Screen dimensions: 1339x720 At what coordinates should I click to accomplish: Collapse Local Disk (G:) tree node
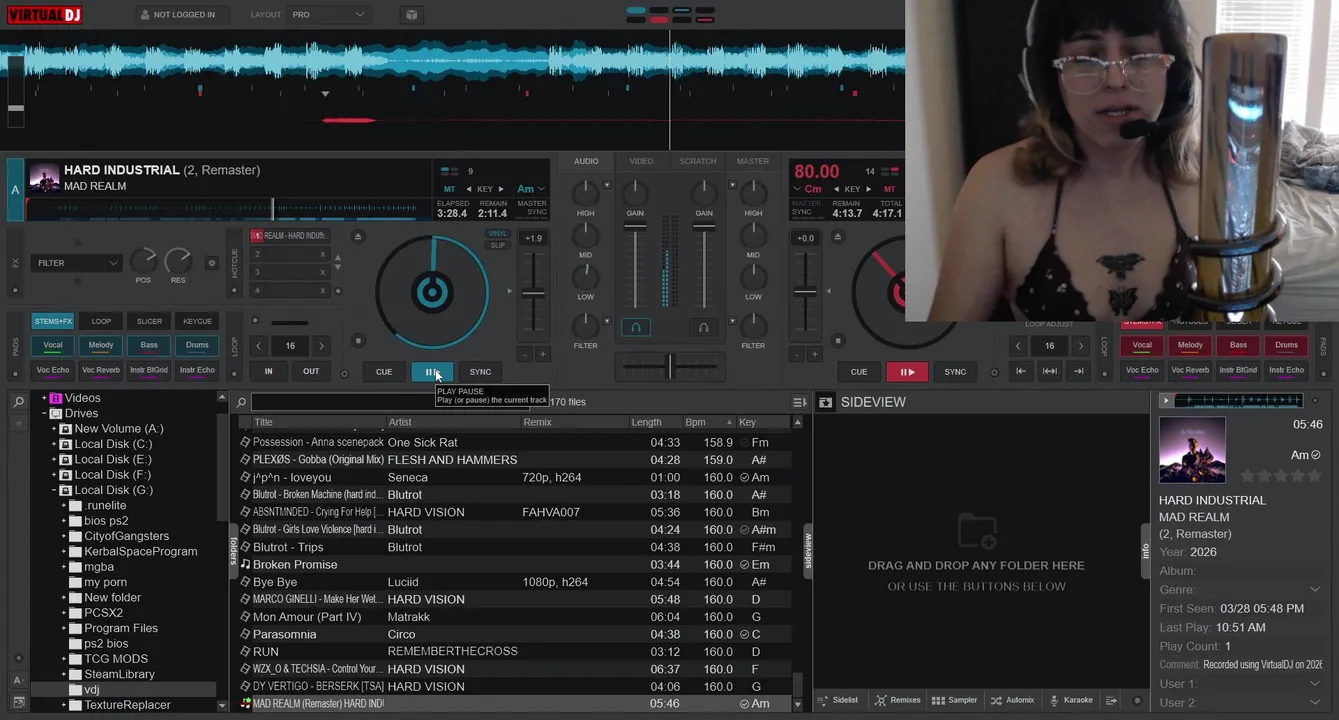pos(54,490)
